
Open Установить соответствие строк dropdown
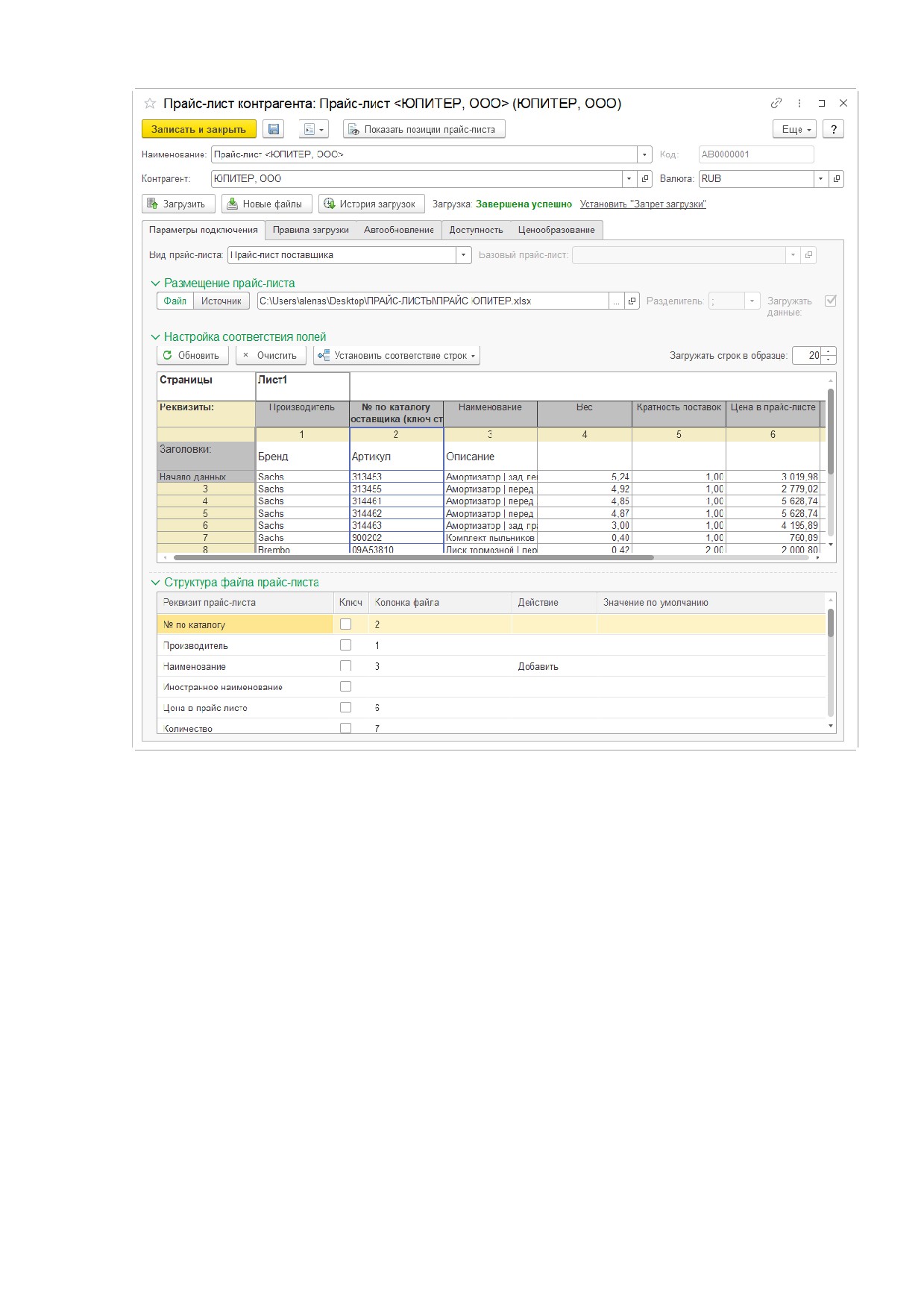397,355
